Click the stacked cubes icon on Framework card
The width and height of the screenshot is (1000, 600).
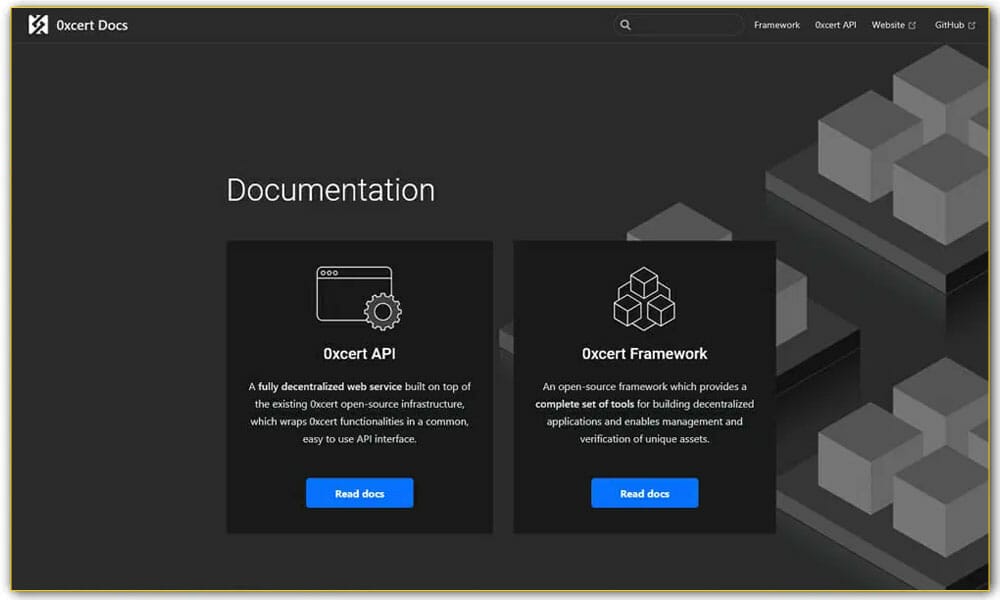coord(644,297)
